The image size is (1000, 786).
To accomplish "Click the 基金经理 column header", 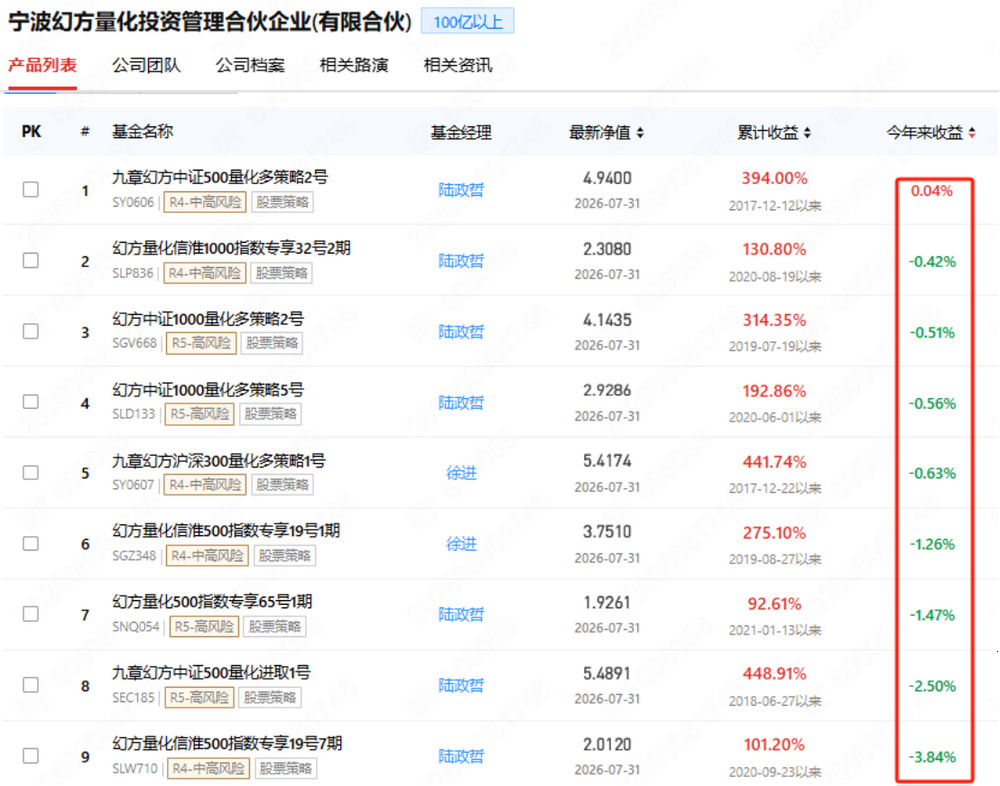I will pos(461,133).
